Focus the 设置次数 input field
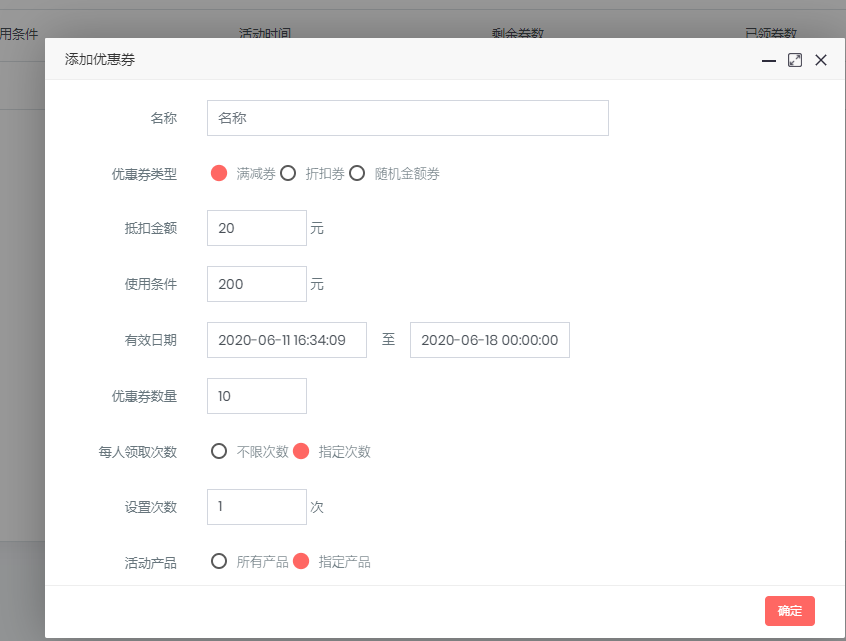The image size is (846, 641). 256,507
